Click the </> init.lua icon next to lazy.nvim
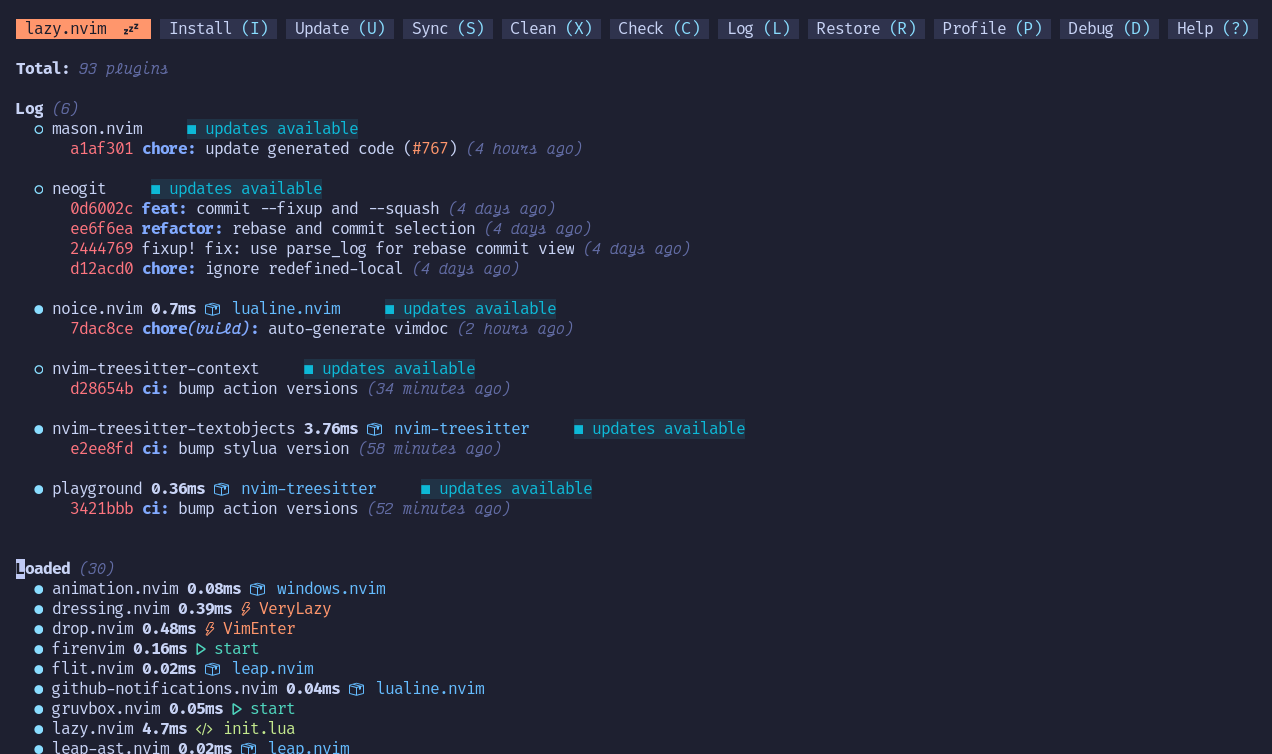1272x754 pixels. [203, 728]
